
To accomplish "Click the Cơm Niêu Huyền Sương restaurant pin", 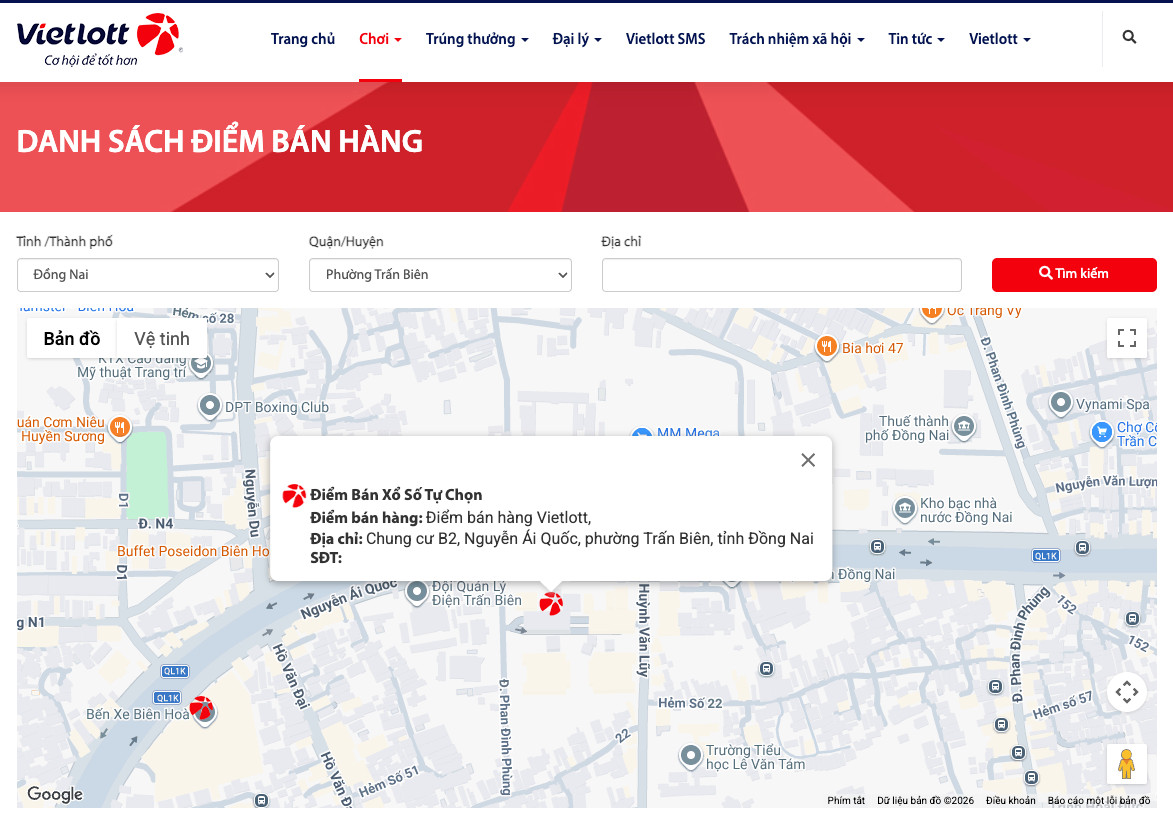I will pos(120,427).
